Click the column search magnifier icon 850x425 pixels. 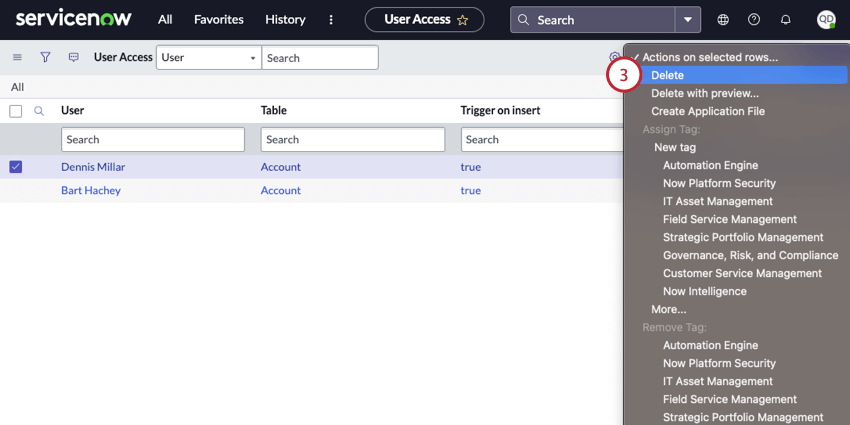tap(39, 111)
